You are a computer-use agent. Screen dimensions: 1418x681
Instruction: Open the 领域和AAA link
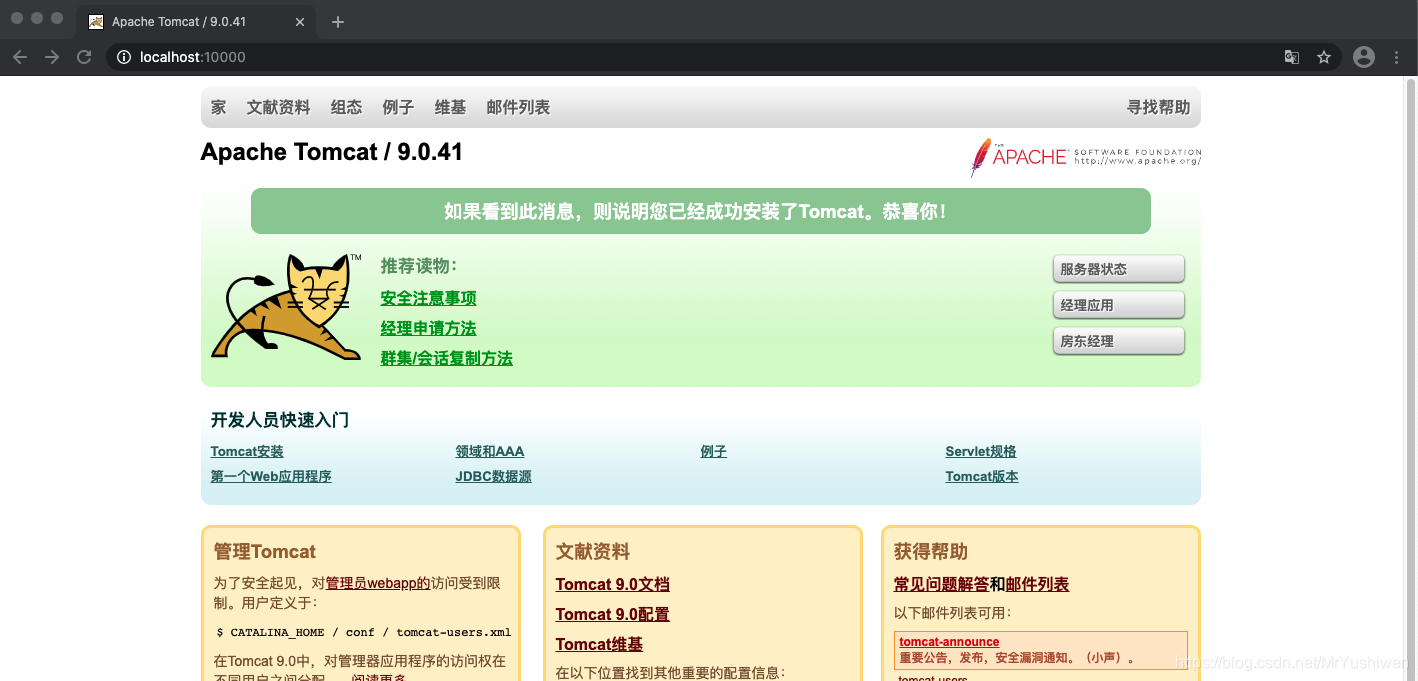(490, 451)
